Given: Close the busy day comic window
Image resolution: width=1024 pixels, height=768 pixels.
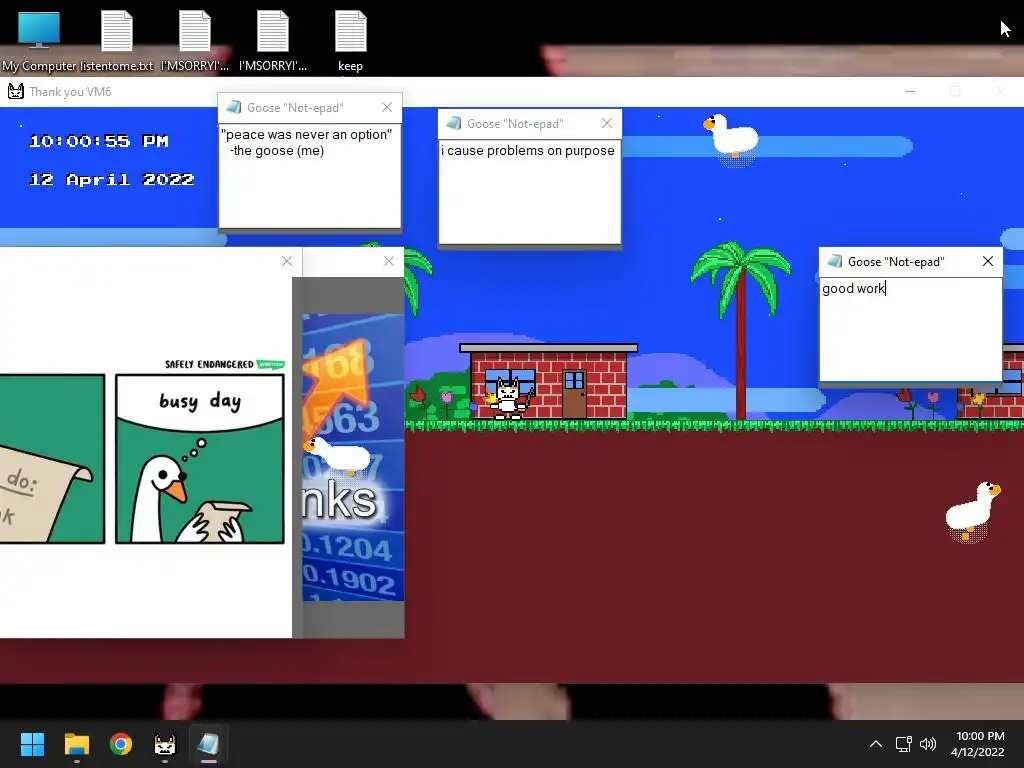Looking at the screenshot, I should [287, 261].
